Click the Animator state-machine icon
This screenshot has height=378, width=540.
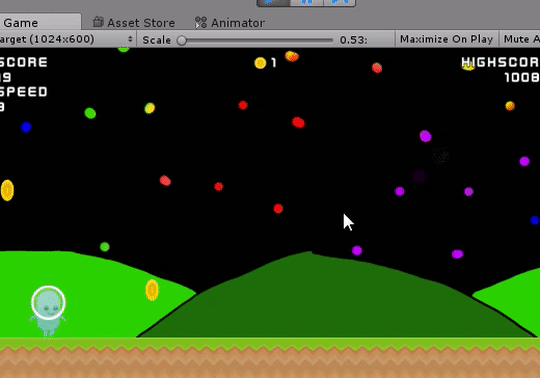point(201,23)
